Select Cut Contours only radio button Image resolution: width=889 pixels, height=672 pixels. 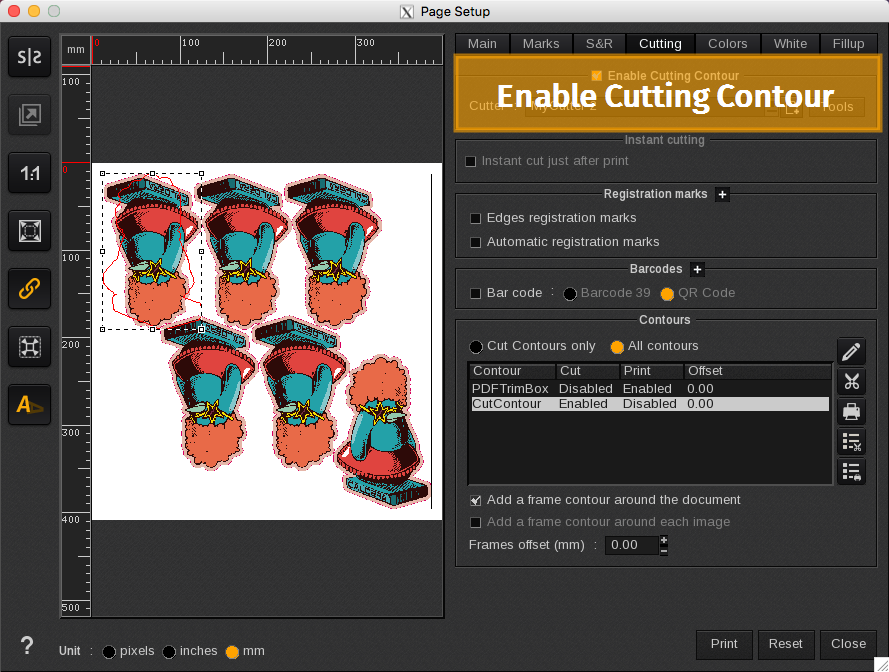(x=477, y=346)
